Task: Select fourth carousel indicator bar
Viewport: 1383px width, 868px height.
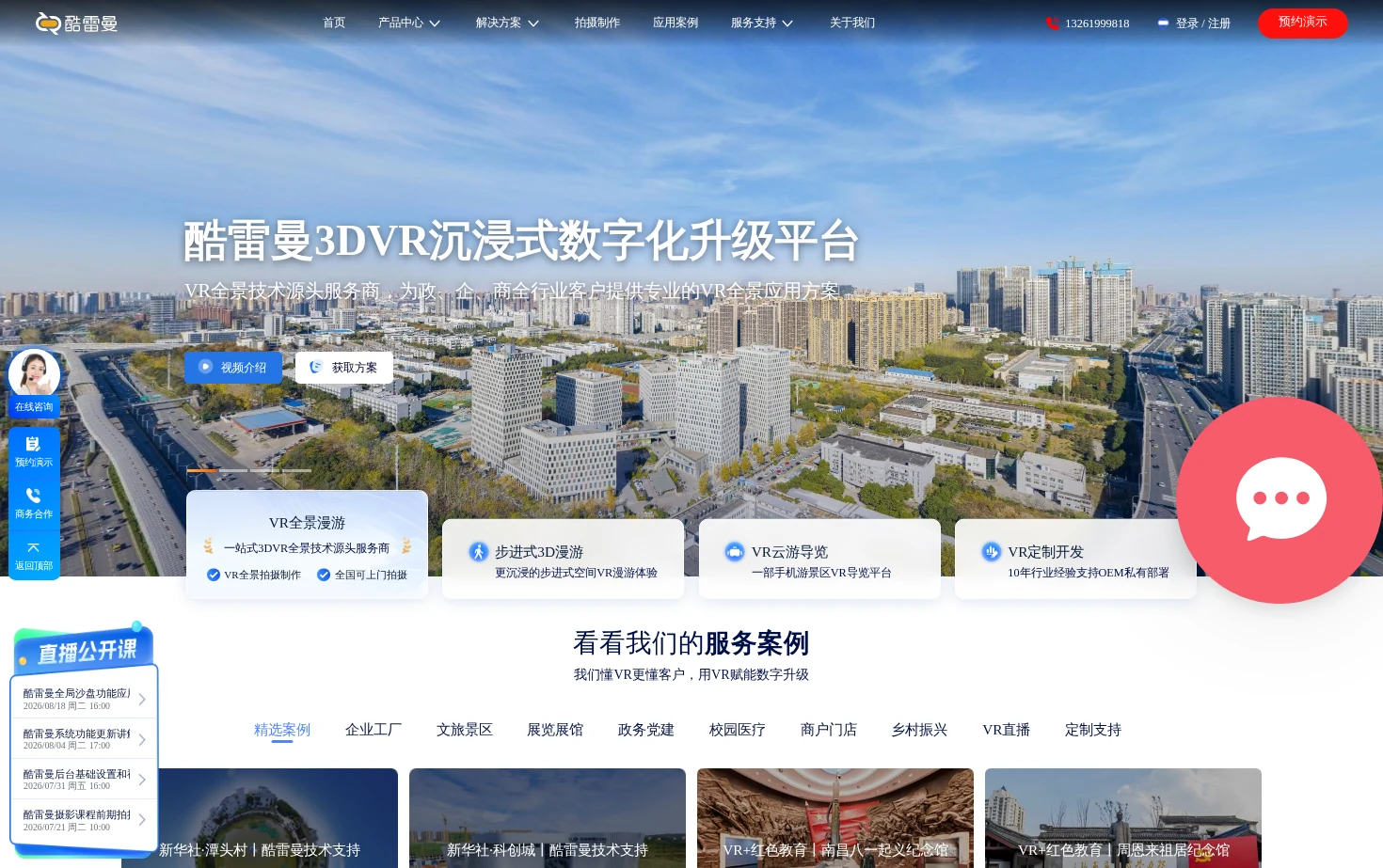Action: click(296, 470)
